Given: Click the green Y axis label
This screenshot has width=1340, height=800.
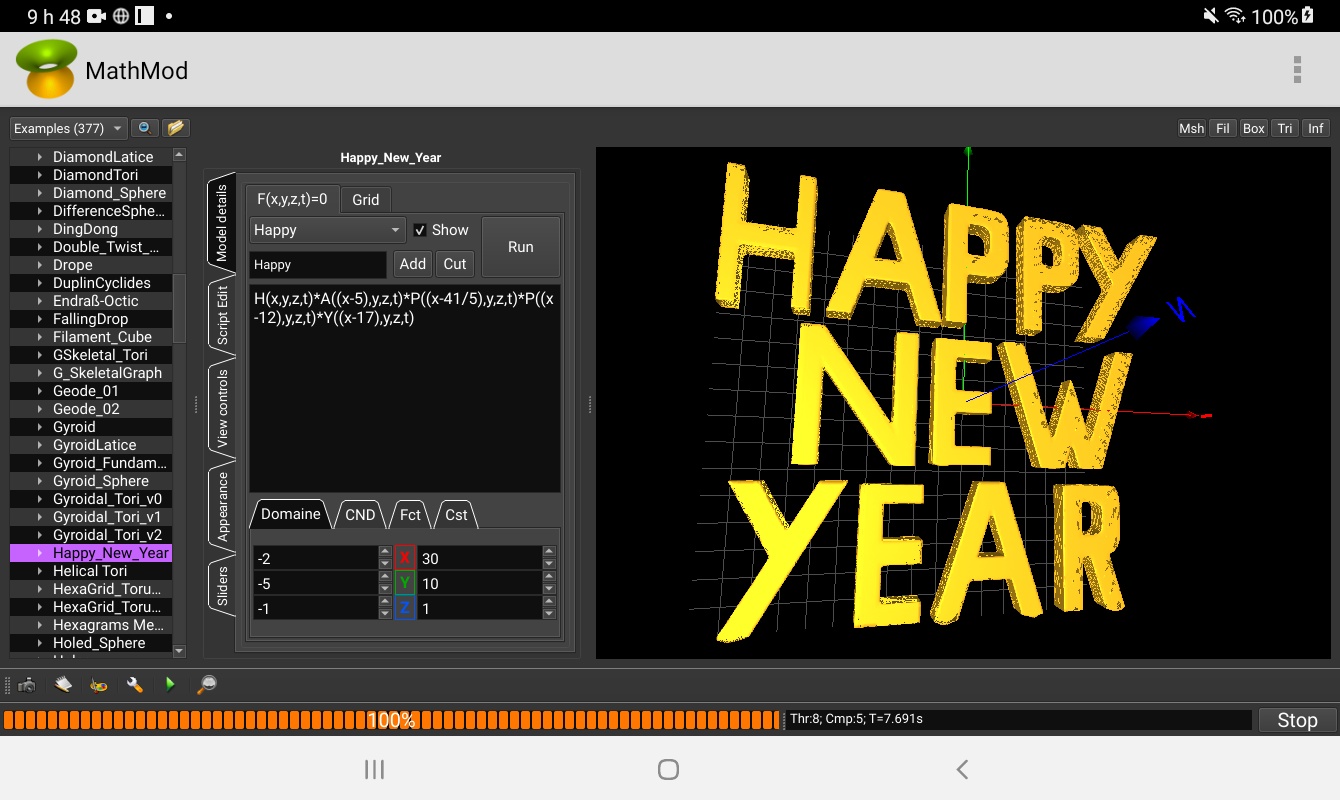Looking at the screenshot, I should [405, 583].
